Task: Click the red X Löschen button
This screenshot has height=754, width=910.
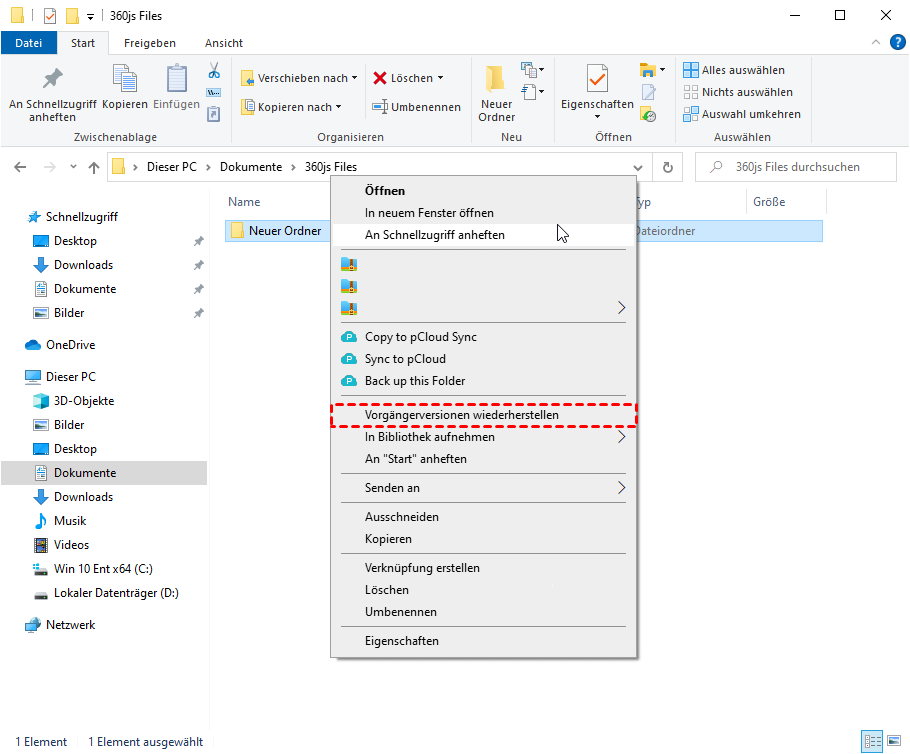Action: (x=403, y=78)
